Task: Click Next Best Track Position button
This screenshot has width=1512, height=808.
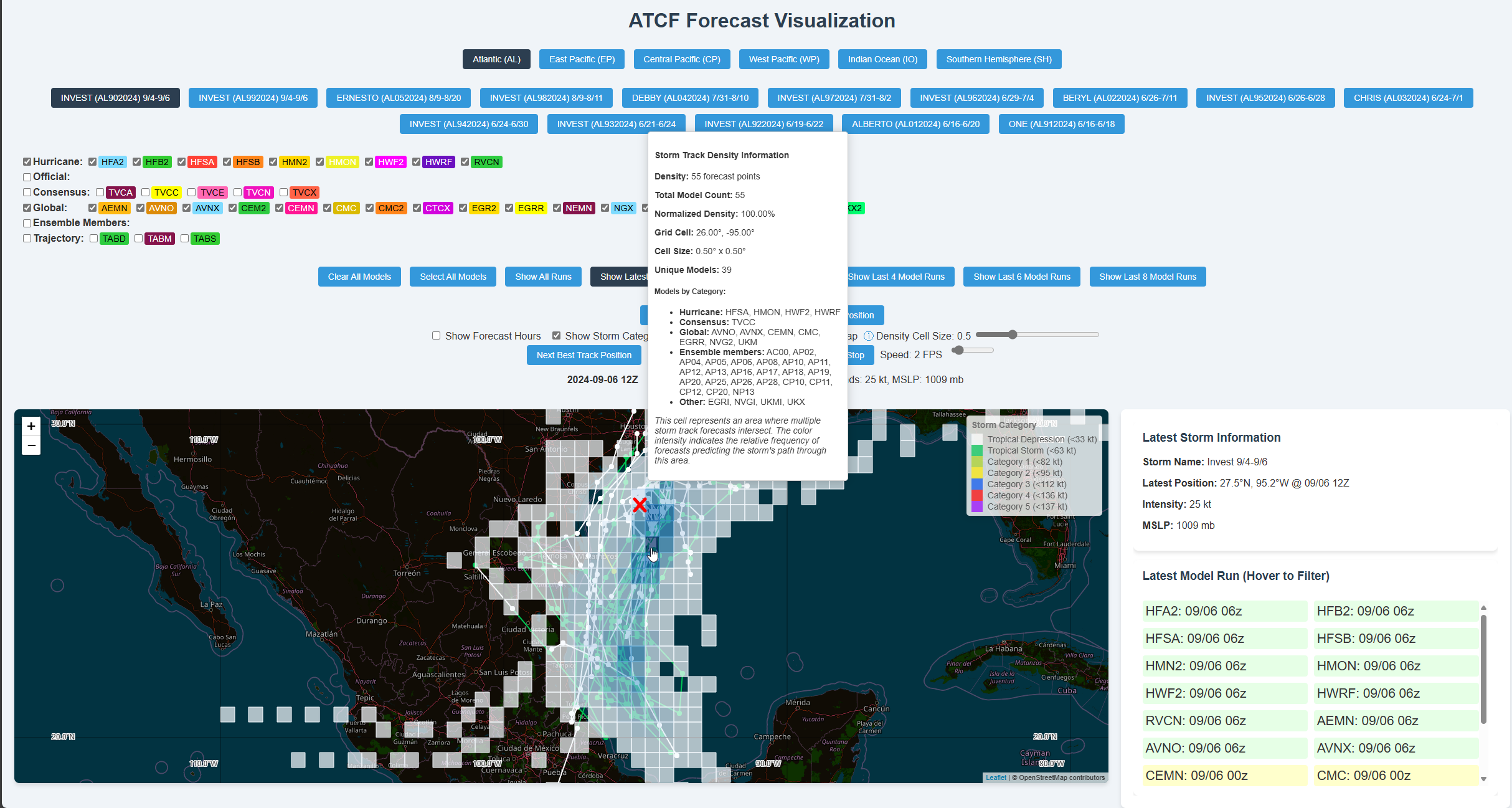Action: 584,355
